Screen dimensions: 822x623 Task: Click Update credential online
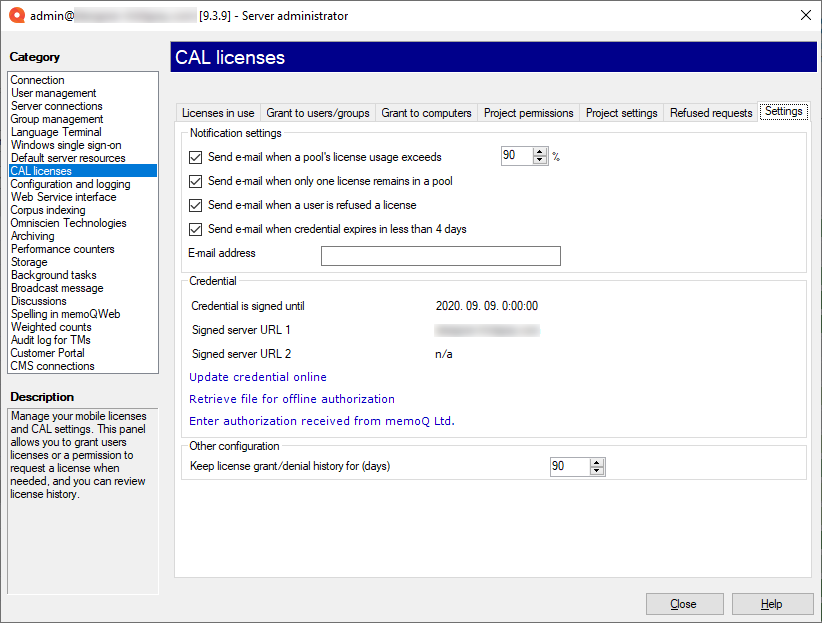[247, 377]
